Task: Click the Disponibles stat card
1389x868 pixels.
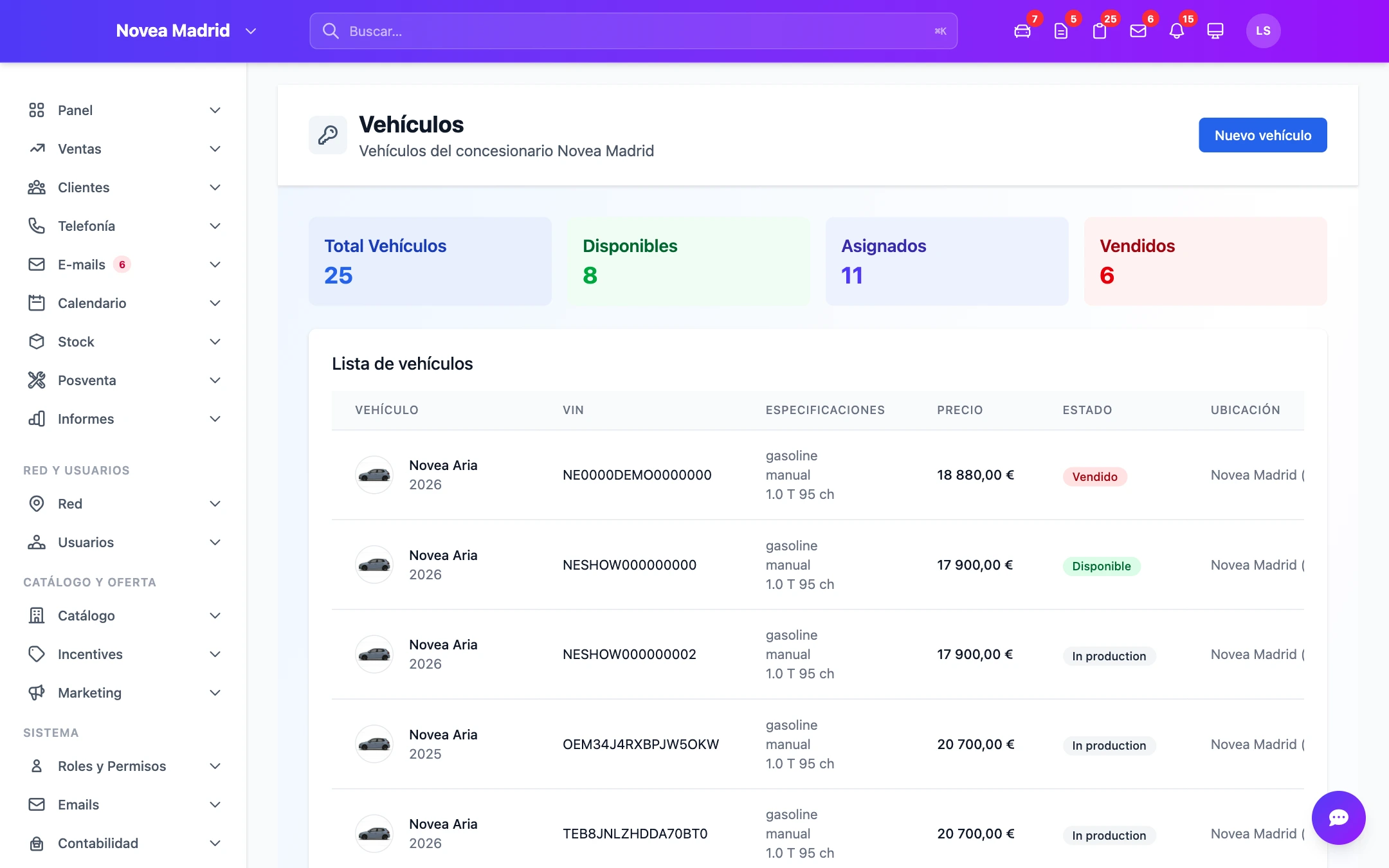Action: click(x=689, y=261)
